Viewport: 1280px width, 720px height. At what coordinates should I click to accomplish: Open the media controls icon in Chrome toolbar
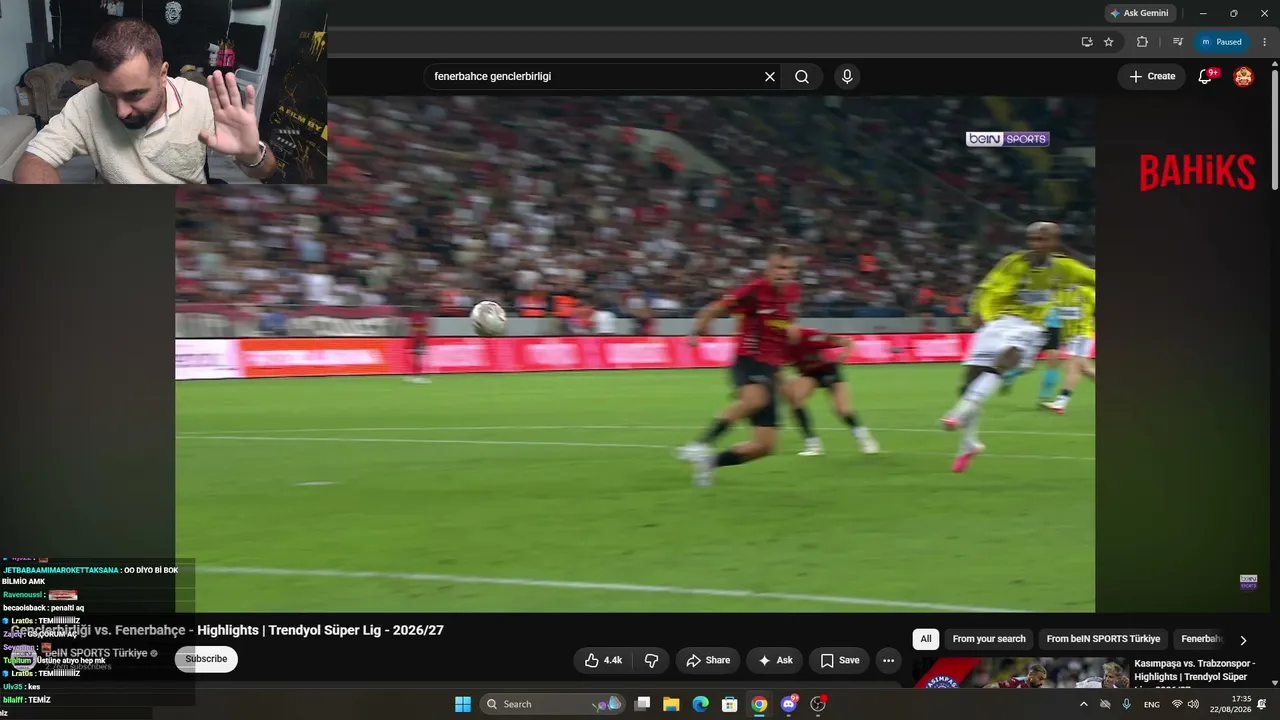pos(1178,42)
